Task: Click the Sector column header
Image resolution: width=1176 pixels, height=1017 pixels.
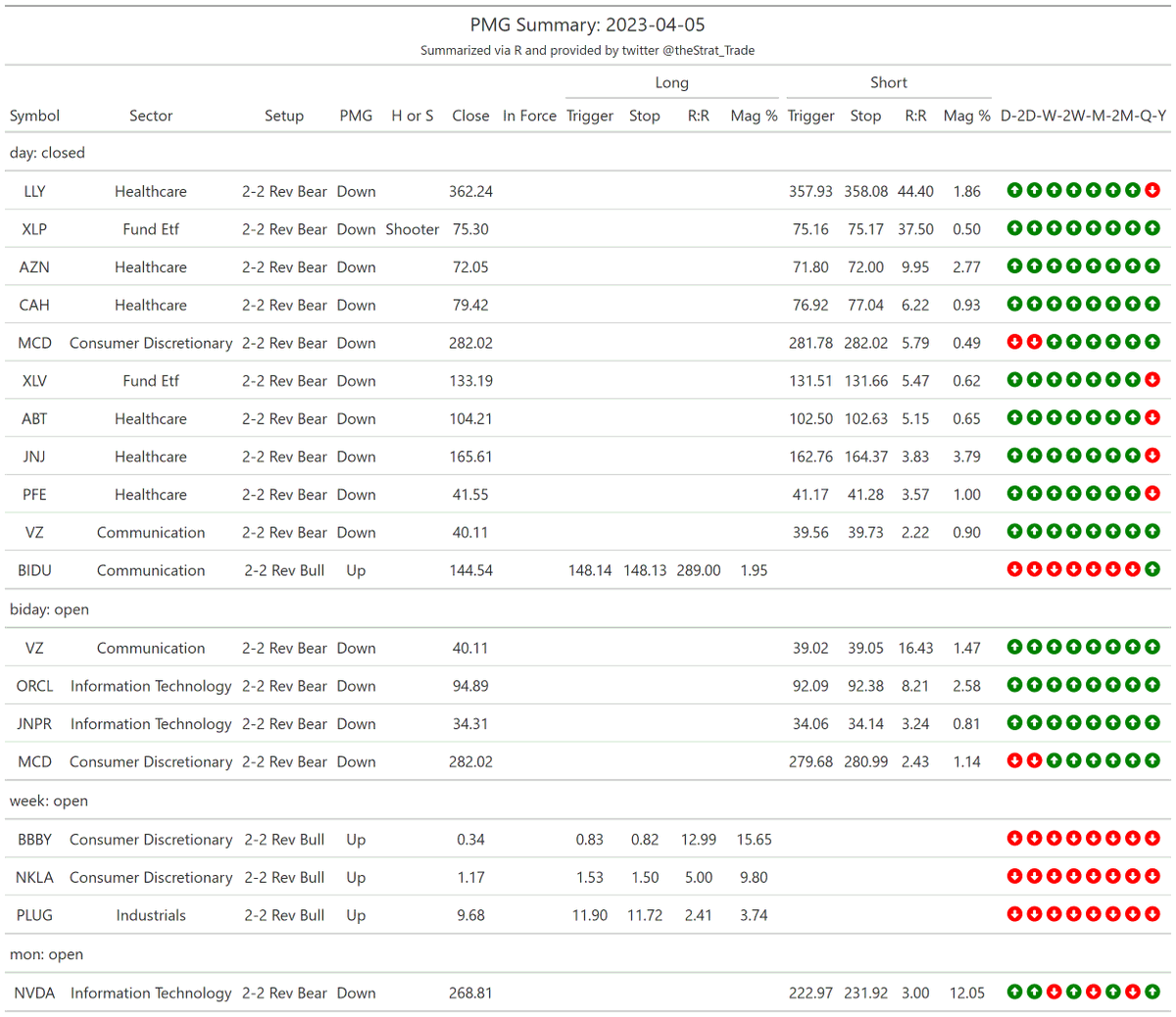Action: click(151, 116)
